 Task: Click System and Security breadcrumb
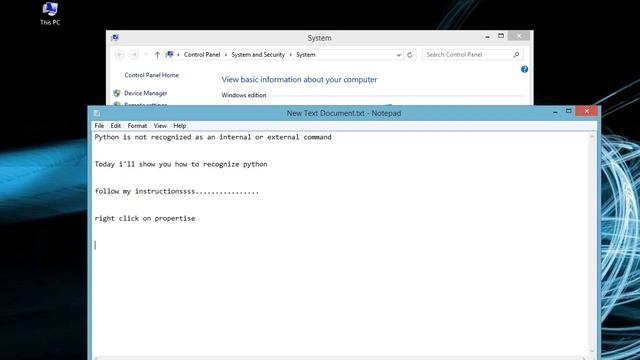(x=258, y=54)
